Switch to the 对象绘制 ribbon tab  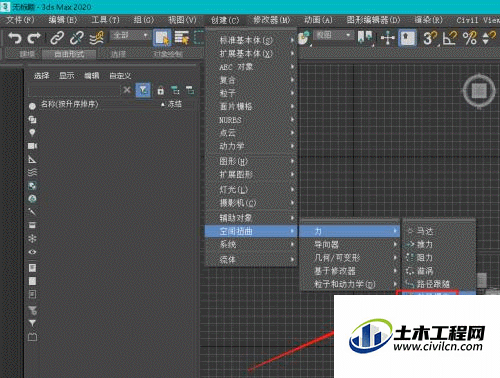[x=168, y=54]
